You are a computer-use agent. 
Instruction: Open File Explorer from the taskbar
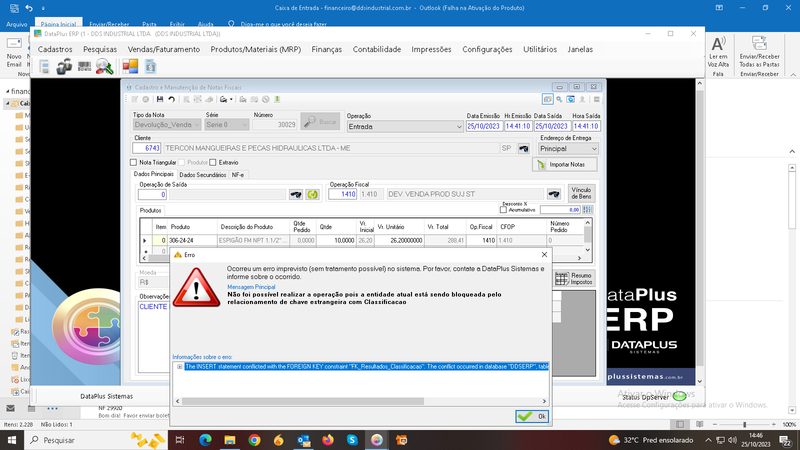coord(230,440)
